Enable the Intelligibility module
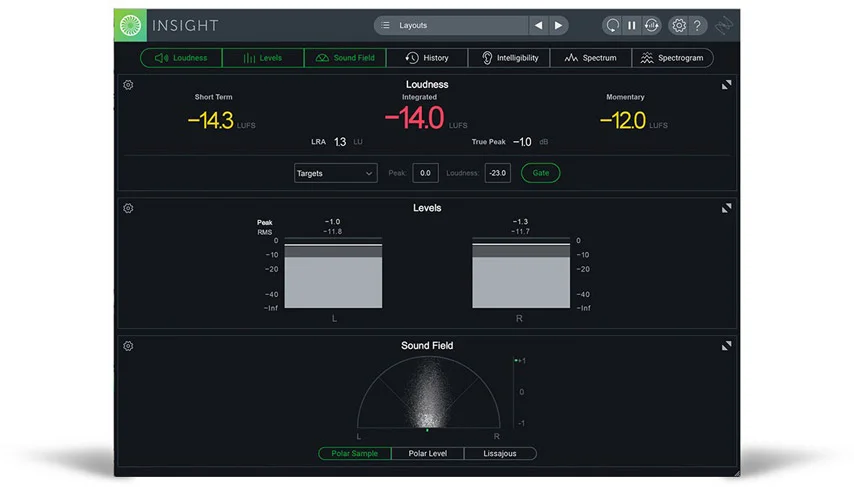 [x=509, y=58]
